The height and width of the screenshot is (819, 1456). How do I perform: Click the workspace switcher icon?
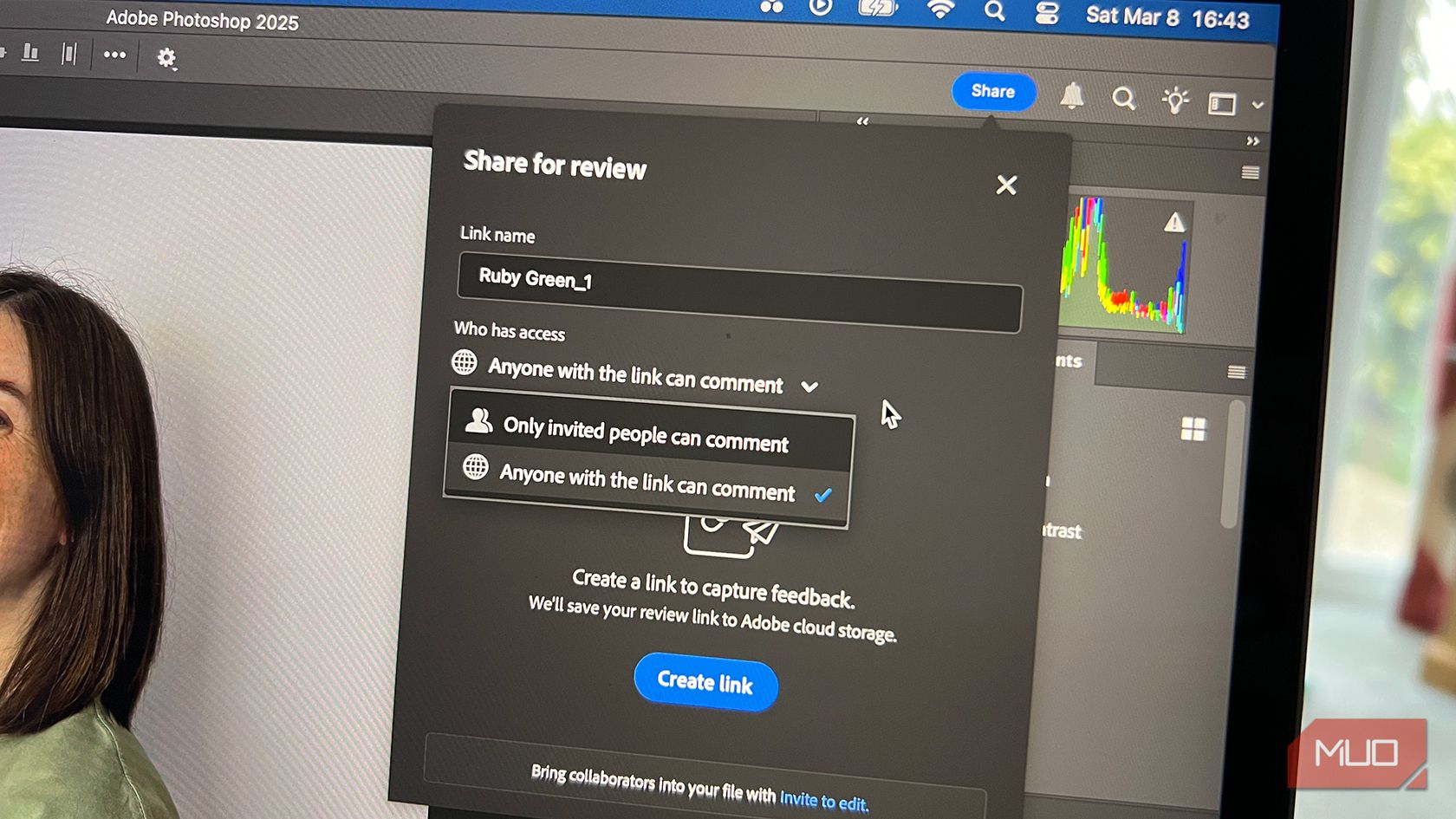click(1222, 104)
